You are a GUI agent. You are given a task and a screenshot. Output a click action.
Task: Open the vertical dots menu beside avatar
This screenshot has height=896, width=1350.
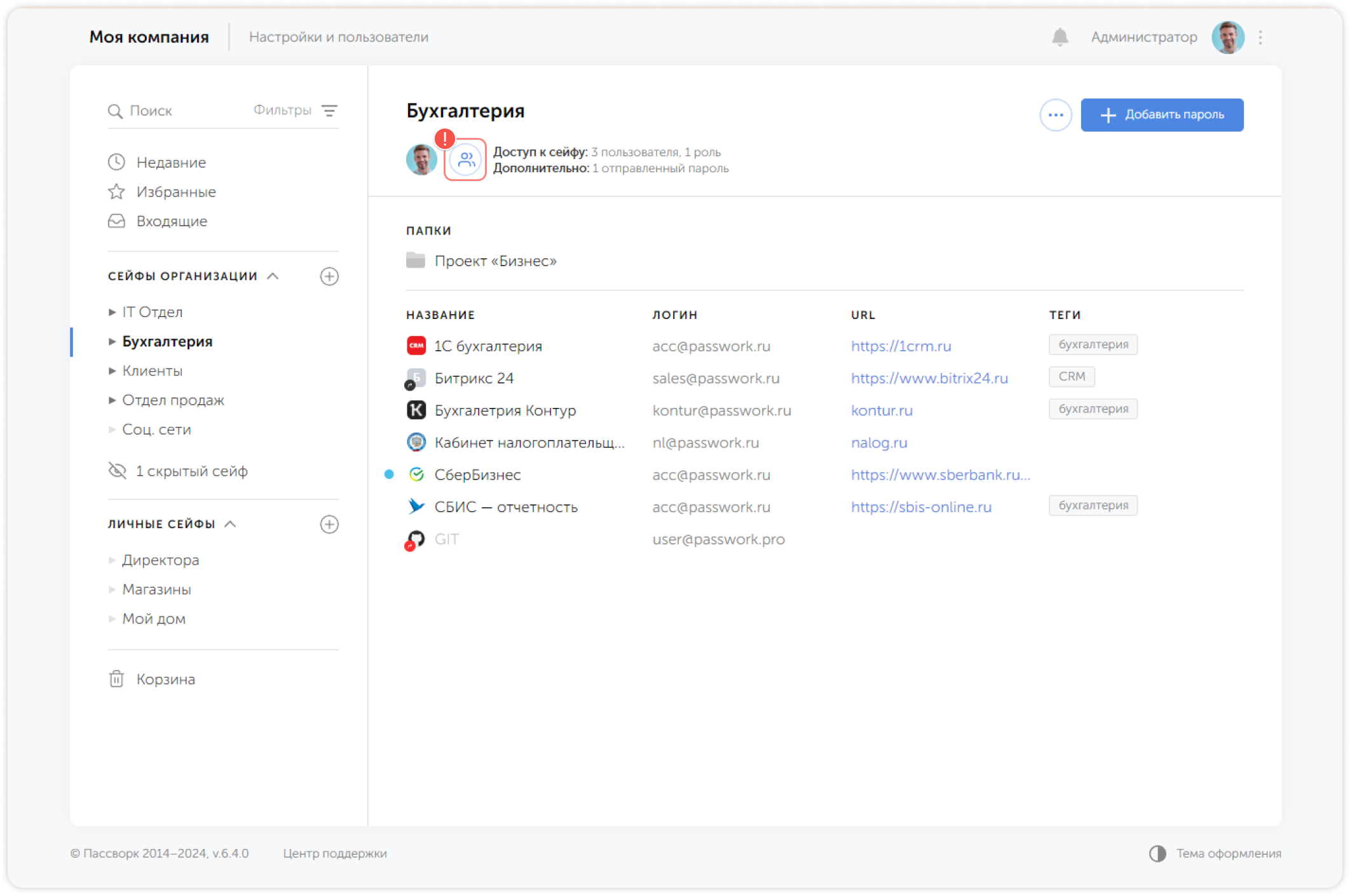1260,37
